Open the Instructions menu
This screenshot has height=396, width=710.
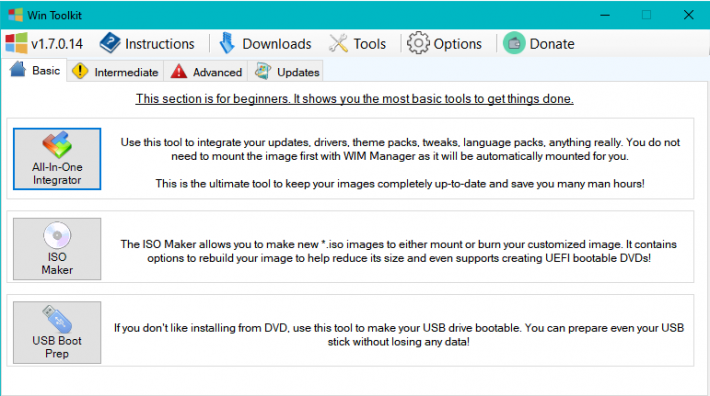tap(147, 43)
